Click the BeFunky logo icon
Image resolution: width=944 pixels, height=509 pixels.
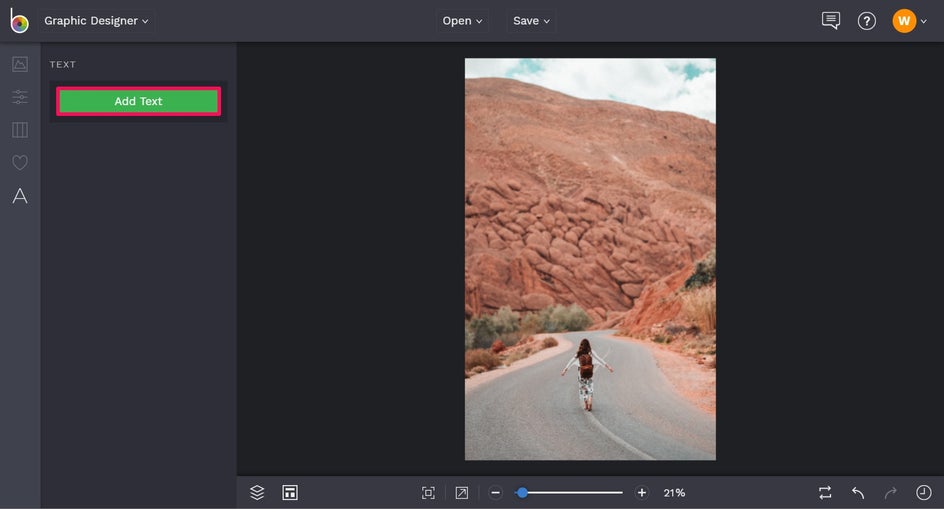[19, 20]
